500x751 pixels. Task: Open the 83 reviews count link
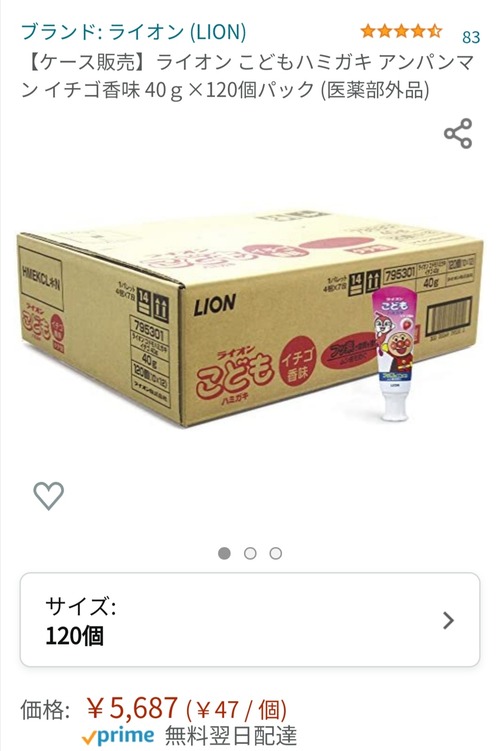pos(471,36)
